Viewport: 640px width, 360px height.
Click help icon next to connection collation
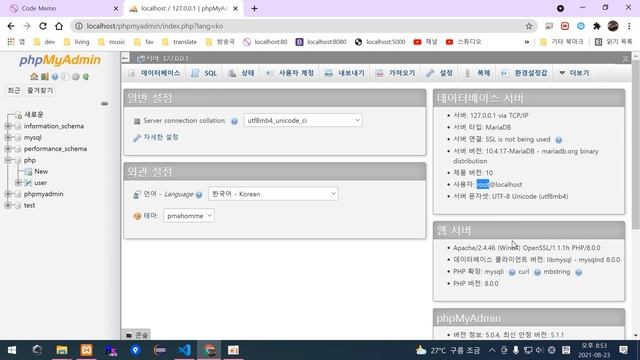point(234,121)
